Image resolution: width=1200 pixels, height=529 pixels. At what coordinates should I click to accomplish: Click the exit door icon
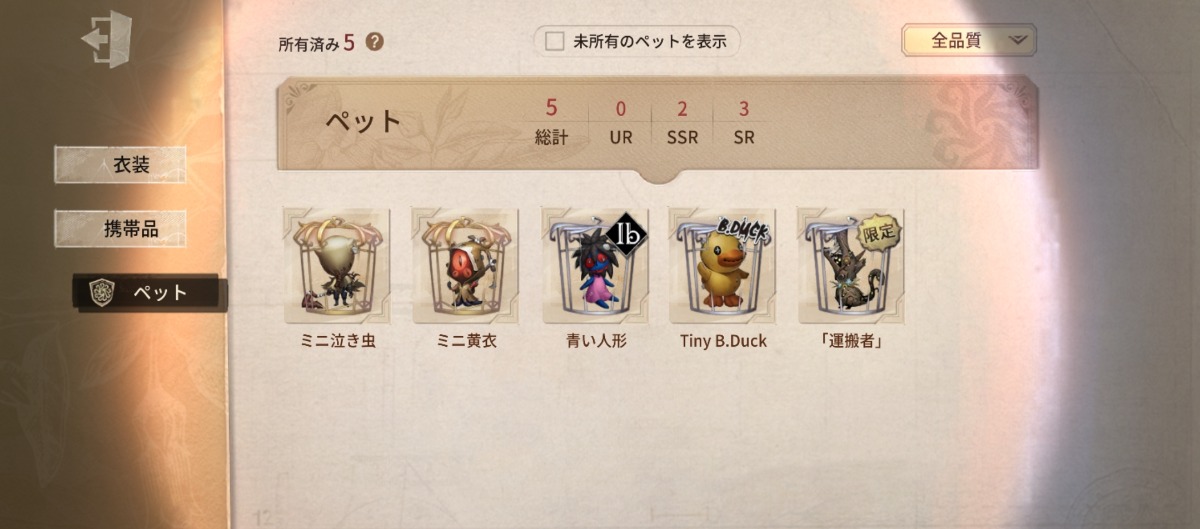pyautogui.click(x=107, y=38)
